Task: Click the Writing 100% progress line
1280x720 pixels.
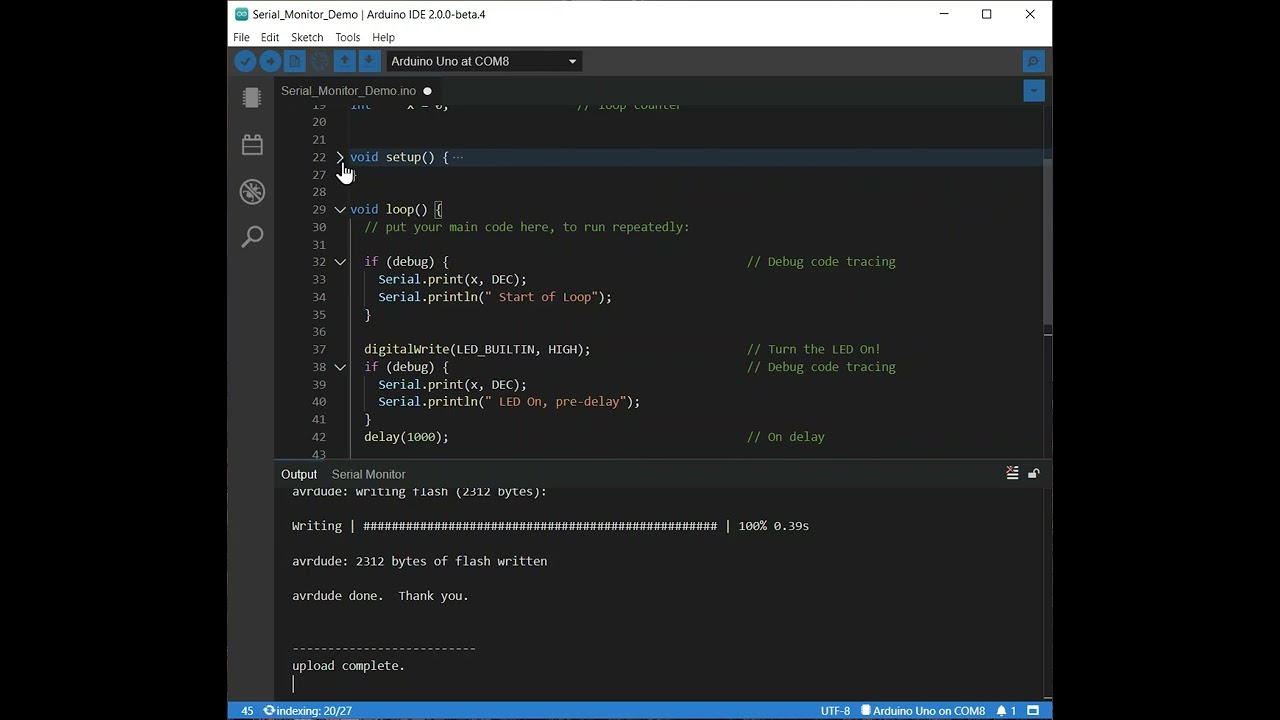Action: coord(550,526)
